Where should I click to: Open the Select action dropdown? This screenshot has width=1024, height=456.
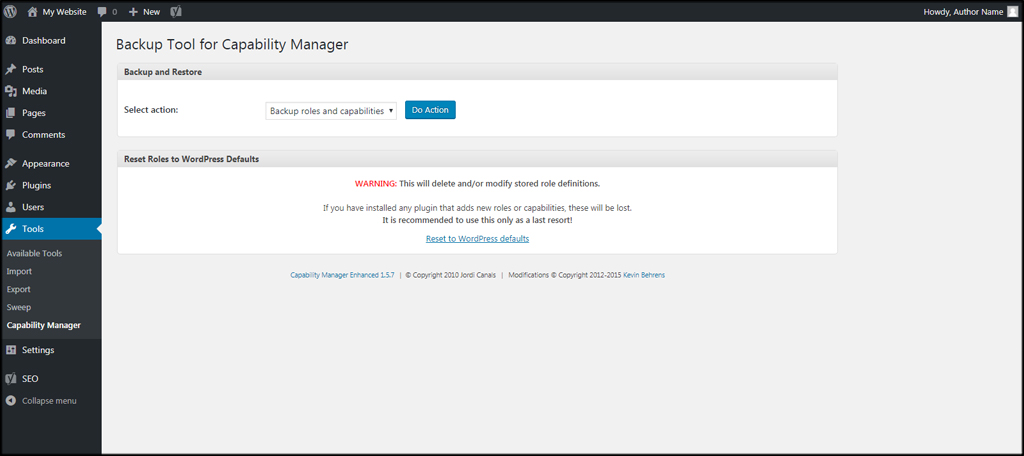[331, 111]
